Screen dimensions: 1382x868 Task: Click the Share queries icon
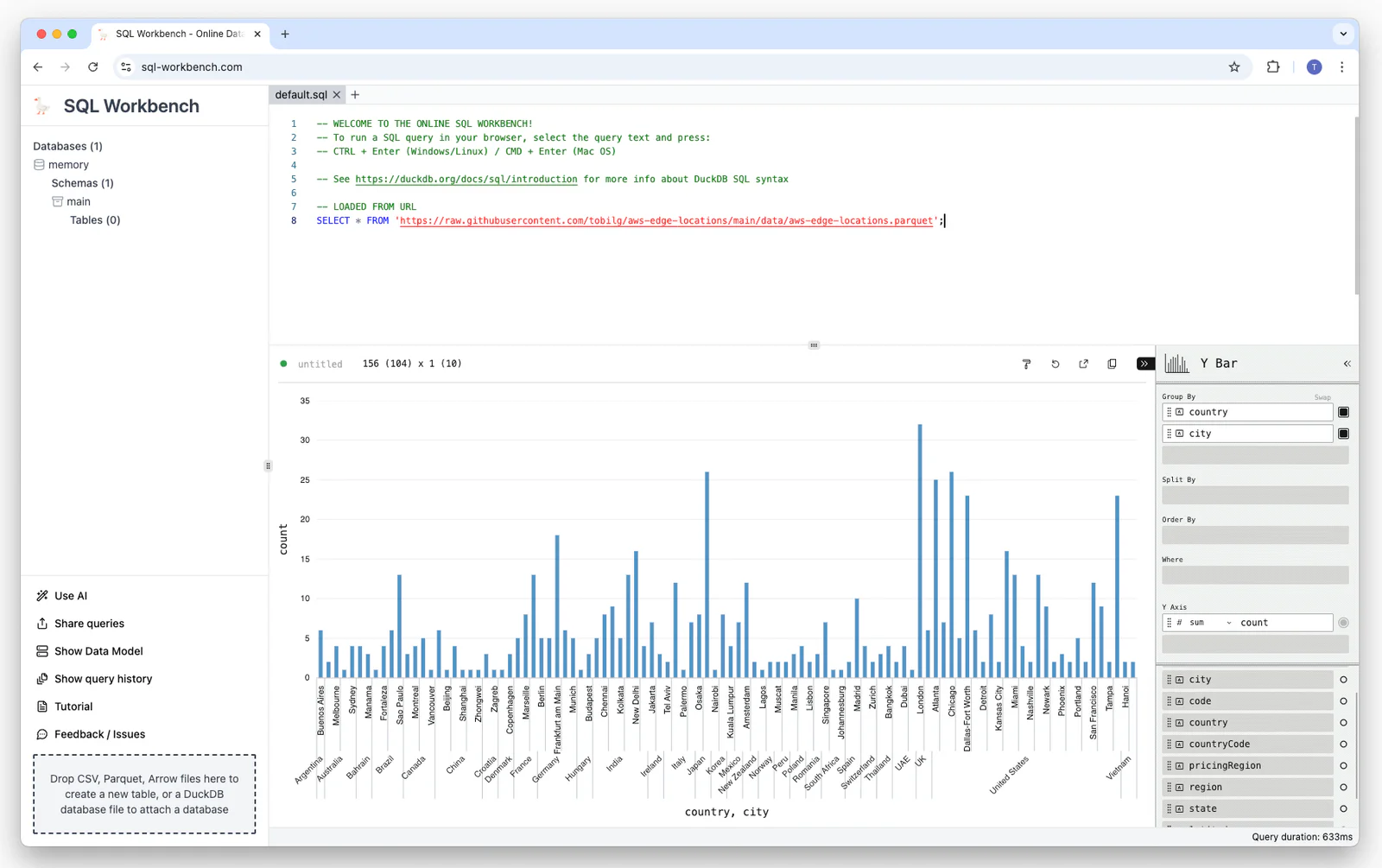click(x=42, y=624)
